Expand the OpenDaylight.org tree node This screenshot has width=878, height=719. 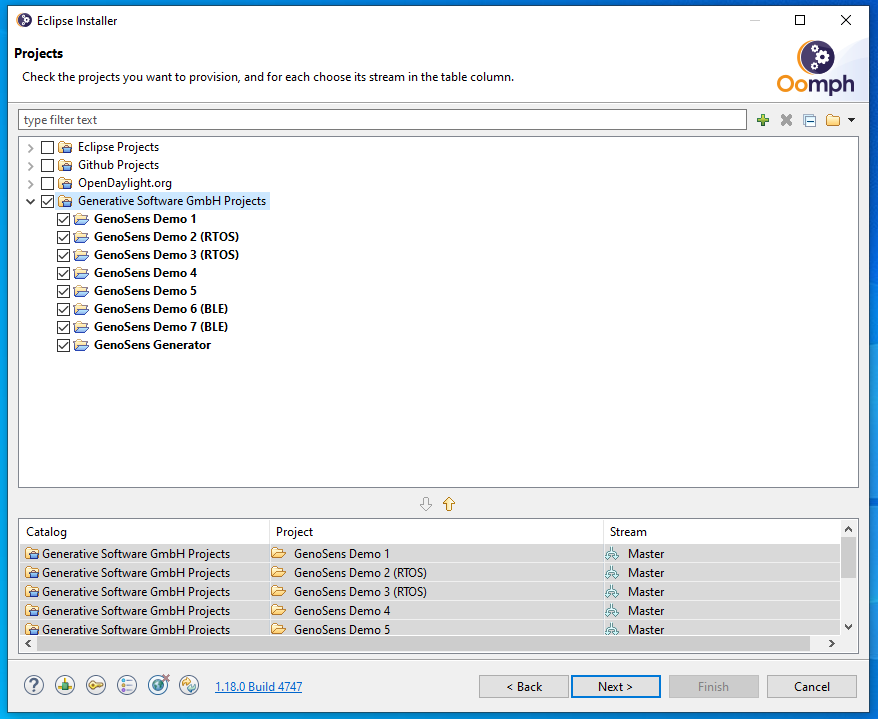(31, 184)
